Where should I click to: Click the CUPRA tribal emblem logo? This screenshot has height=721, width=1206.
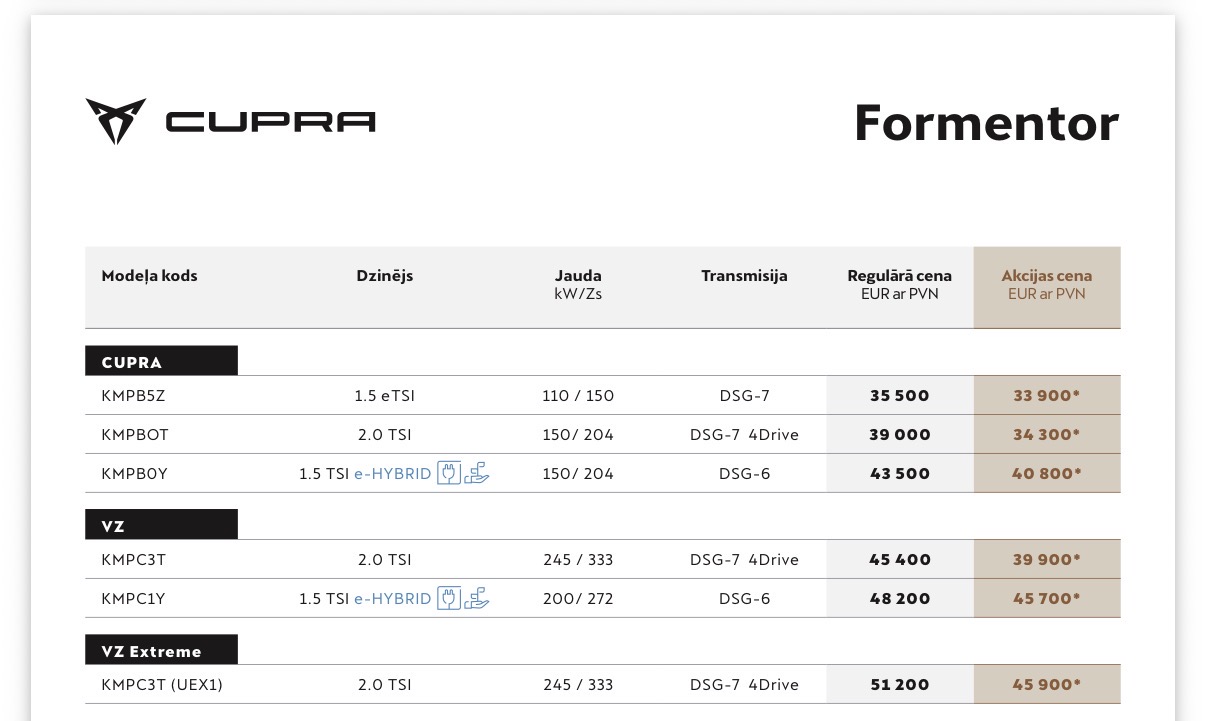(116, 121)
